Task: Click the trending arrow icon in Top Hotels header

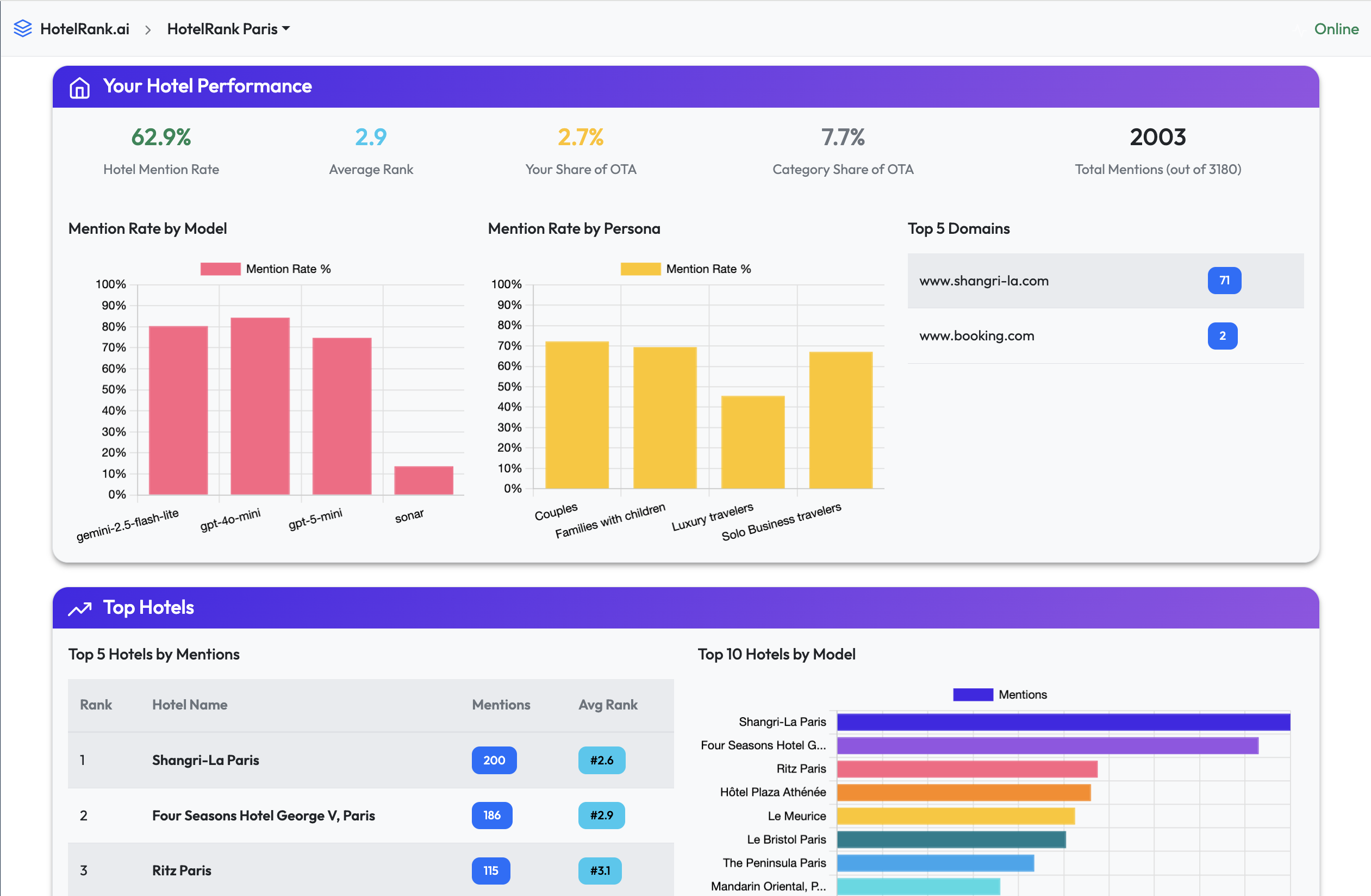Action: [x=79, y=608]
